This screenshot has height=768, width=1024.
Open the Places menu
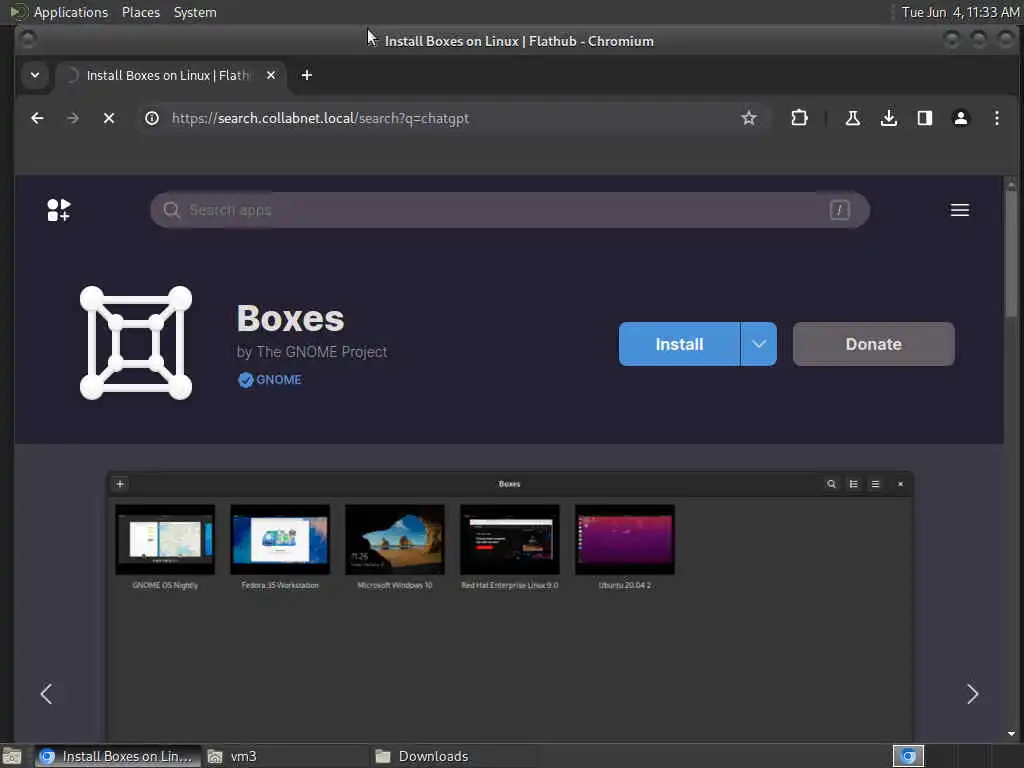click(x=141, y=12)
